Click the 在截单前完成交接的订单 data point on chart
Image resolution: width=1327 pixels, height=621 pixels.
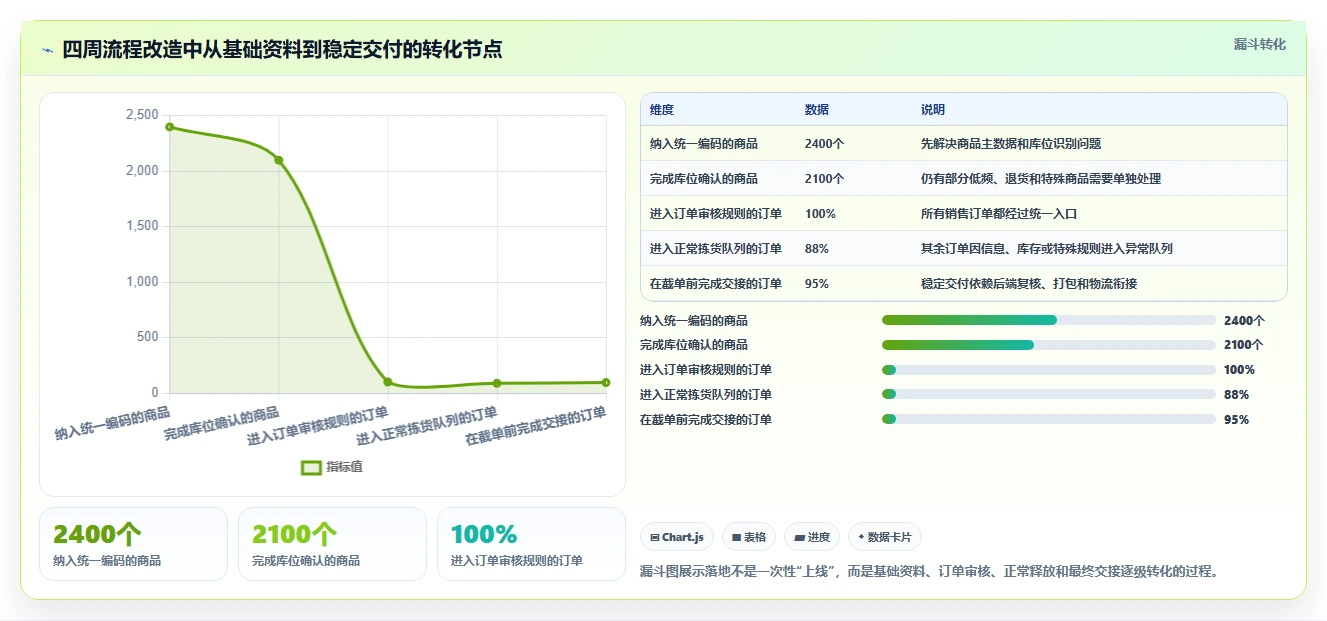click(606, 382)
